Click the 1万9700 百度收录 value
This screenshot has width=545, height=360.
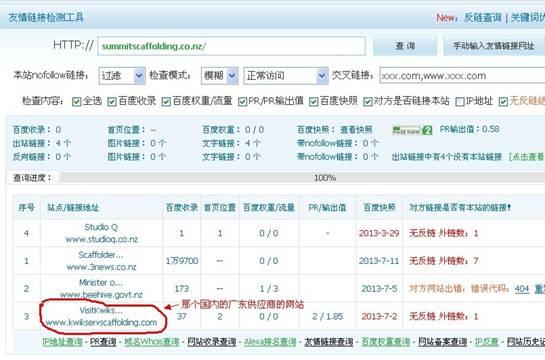(x=182, y=261)
